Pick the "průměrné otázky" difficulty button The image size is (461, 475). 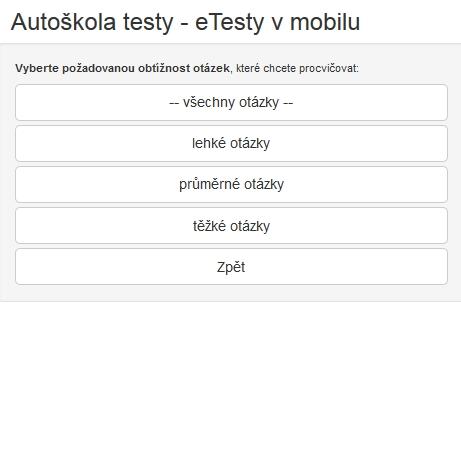[231, 184]
